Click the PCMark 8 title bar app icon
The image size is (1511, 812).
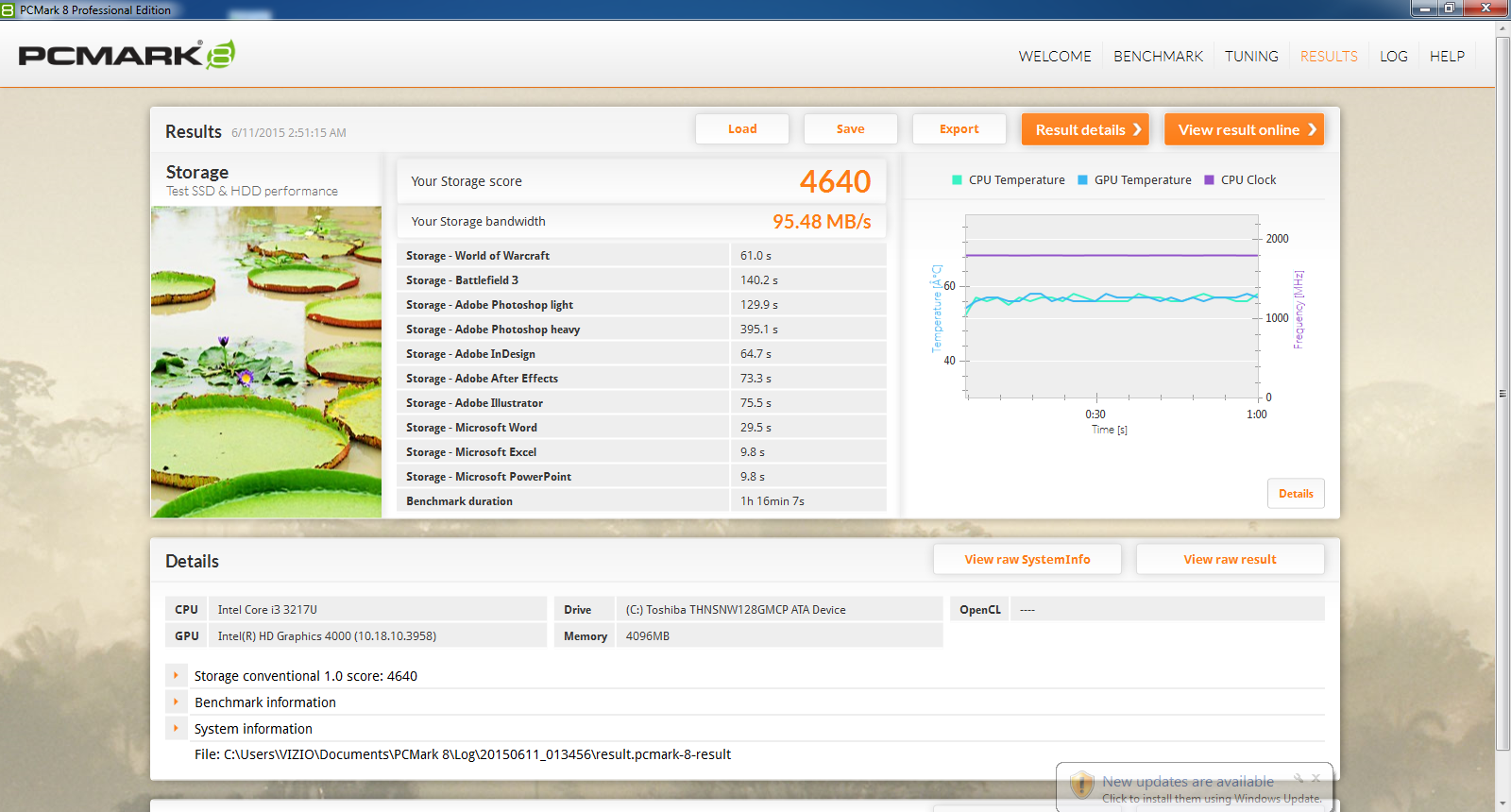pos(8,9)
